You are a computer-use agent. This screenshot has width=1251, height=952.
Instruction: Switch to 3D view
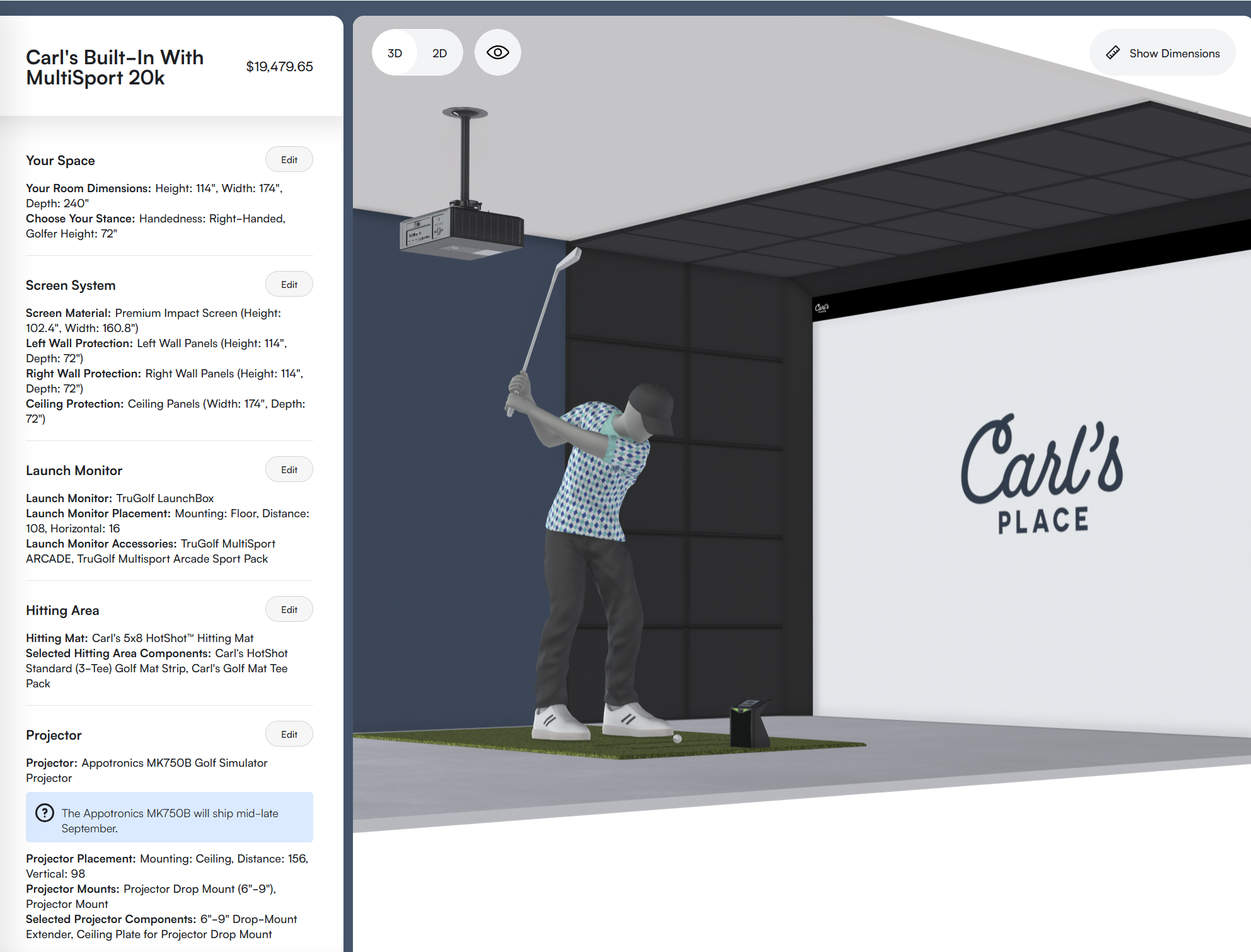click(395, 54)
